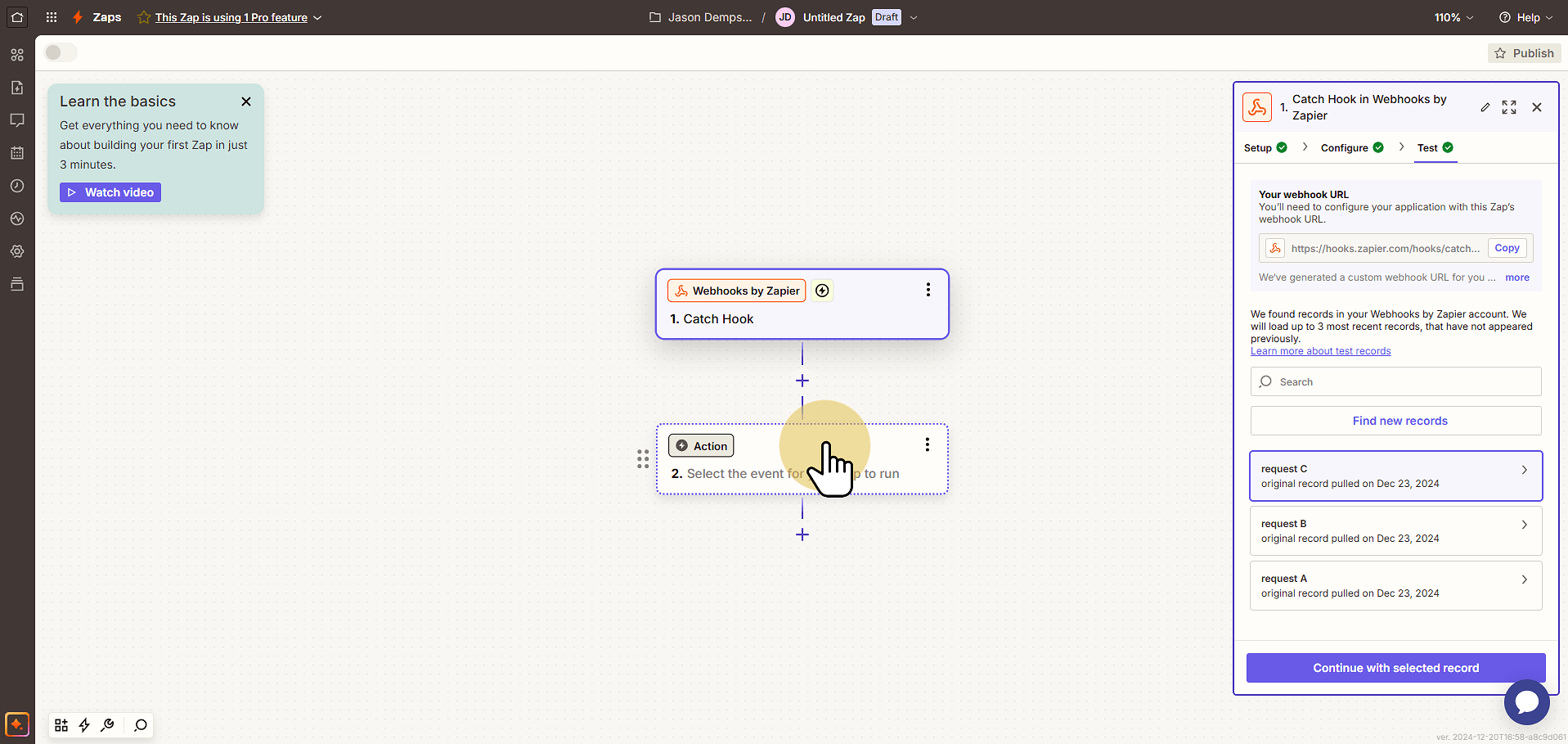Open three-dot menu on Catch Hook step
Screen dimensions: 1568x744
tap(928, 290)
